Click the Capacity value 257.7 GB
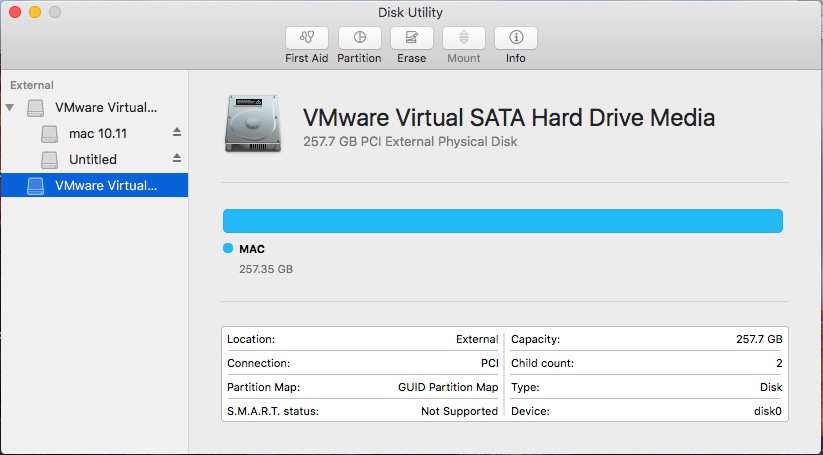This screenshot has width=823, height=455. pos(759,340)
